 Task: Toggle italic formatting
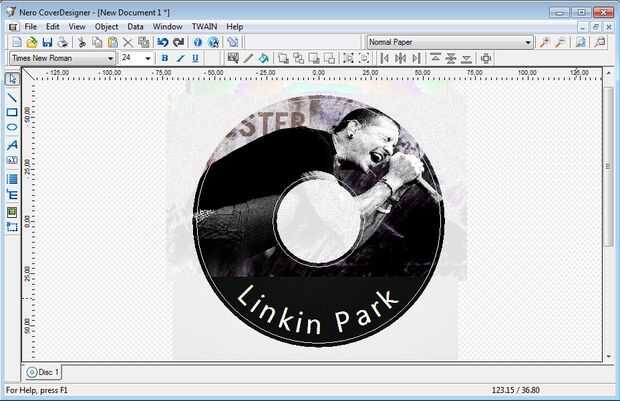click(180, 59)
